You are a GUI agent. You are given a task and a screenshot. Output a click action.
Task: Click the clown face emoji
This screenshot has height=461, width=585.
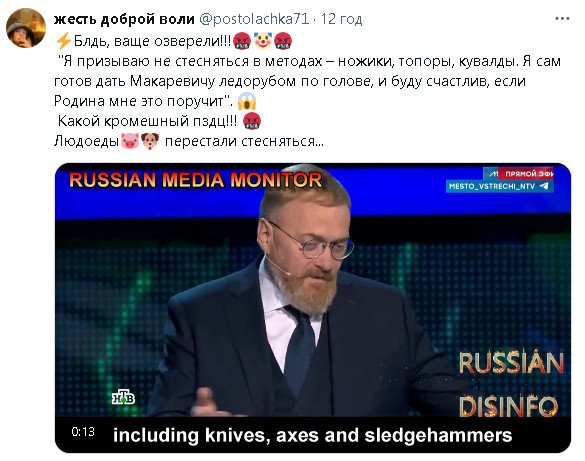tap(262, 40)
